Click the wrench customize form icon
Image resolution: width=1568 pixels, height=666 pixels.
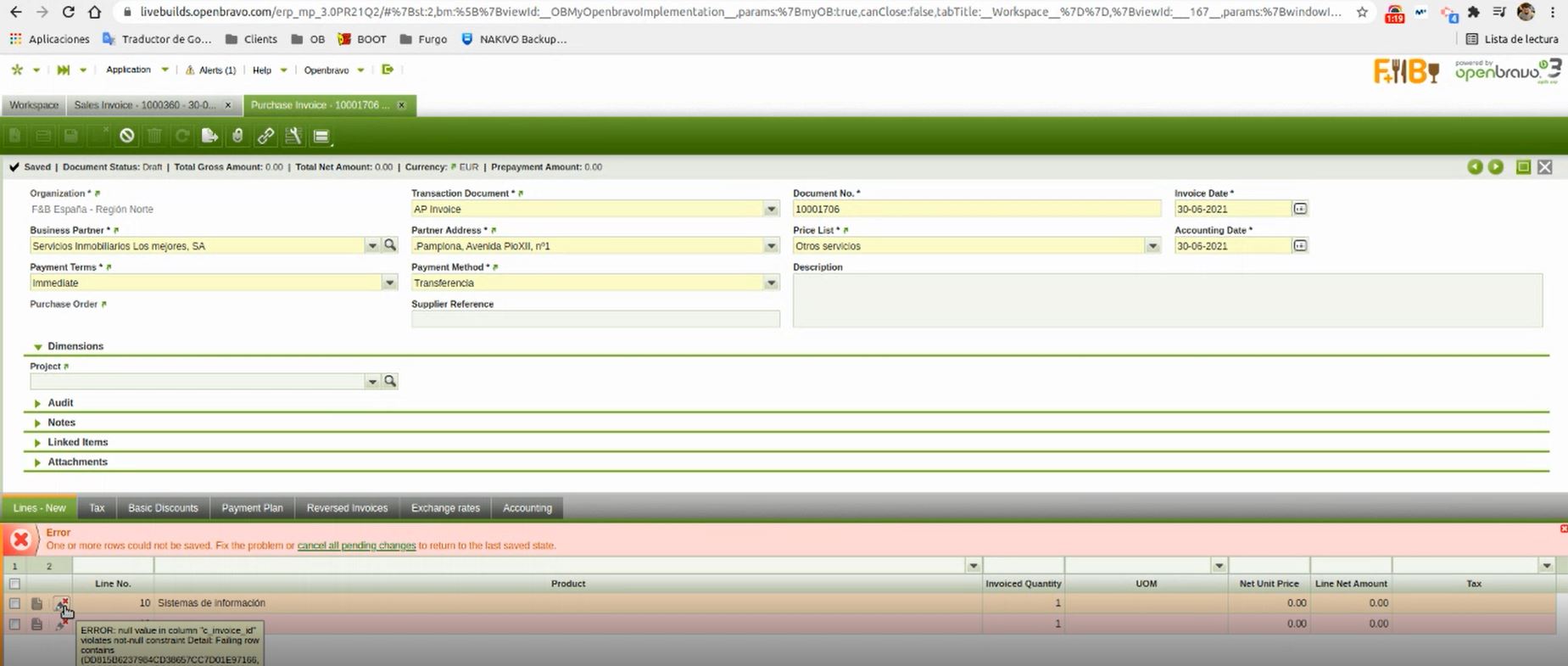pos(293,136)
